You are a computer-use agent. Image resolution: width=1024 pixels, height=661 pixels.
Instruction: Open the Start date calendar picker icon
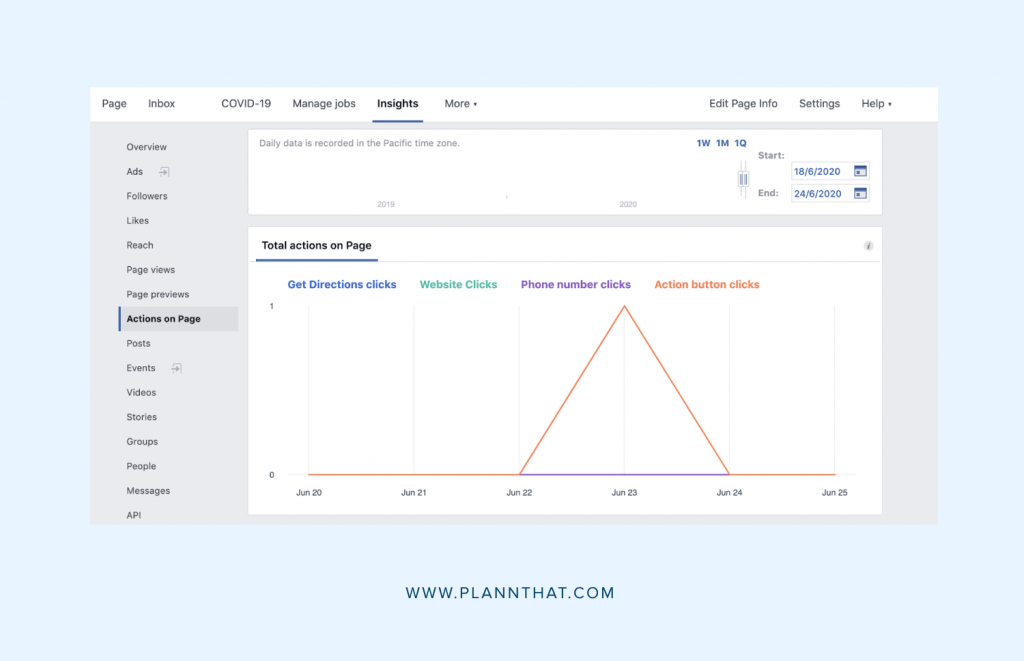(860, 171)
